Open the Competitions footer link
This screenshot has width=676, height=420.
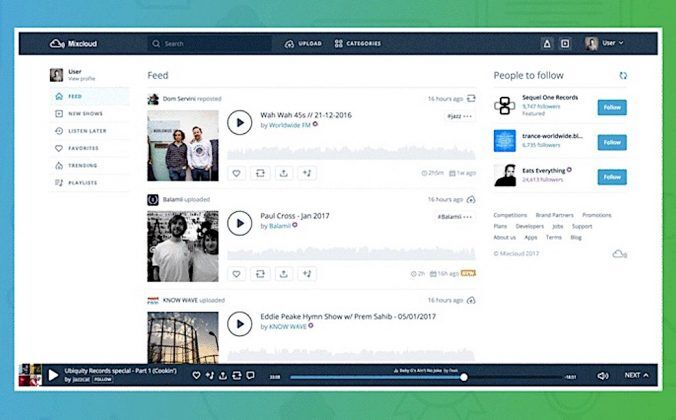click(x=510, y=215)
